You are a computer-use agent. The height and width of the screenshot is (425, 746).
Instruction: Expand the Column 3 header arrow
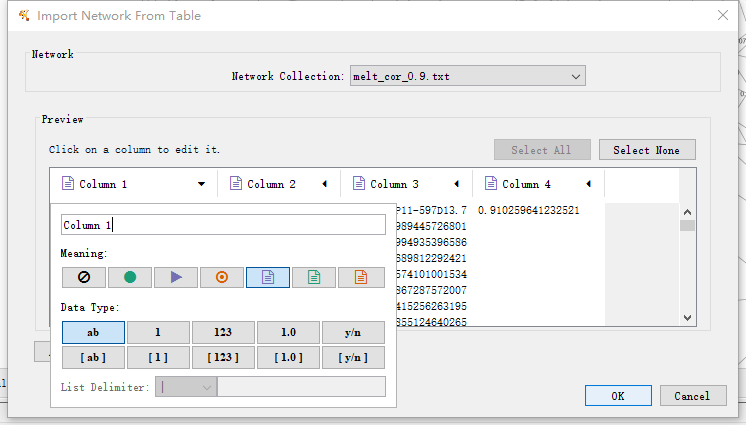coord(457,184)
